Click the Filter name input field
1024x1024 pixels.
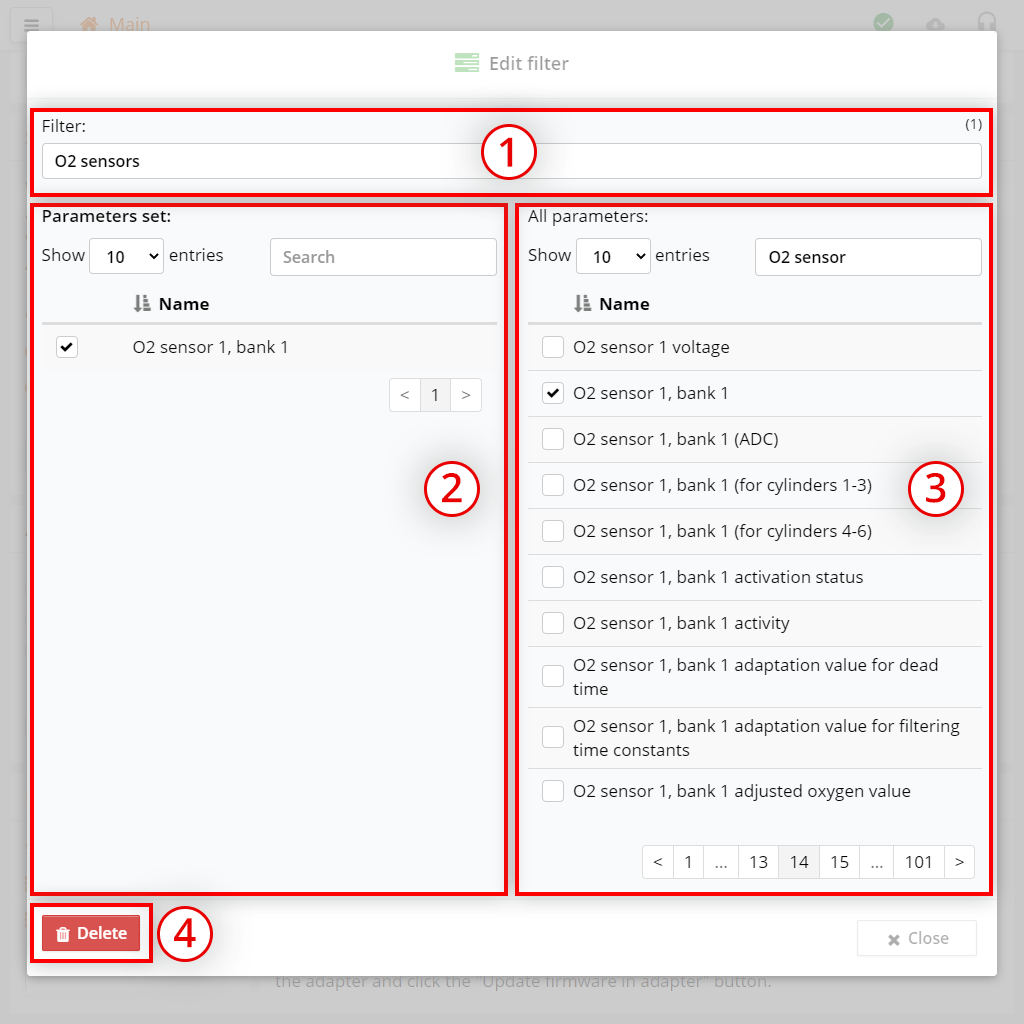click(300, 161)
